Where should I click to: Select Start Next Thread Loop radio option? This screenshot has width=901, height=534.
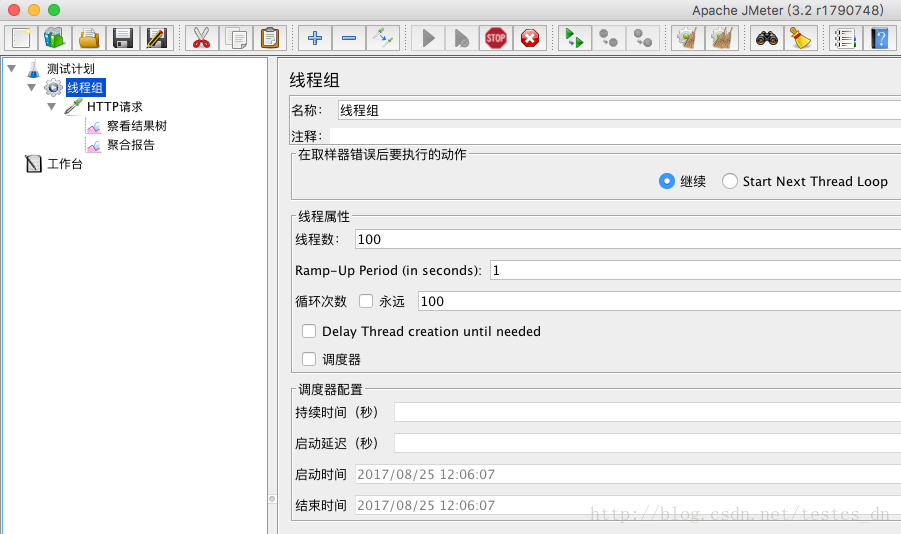coord(730,181)
